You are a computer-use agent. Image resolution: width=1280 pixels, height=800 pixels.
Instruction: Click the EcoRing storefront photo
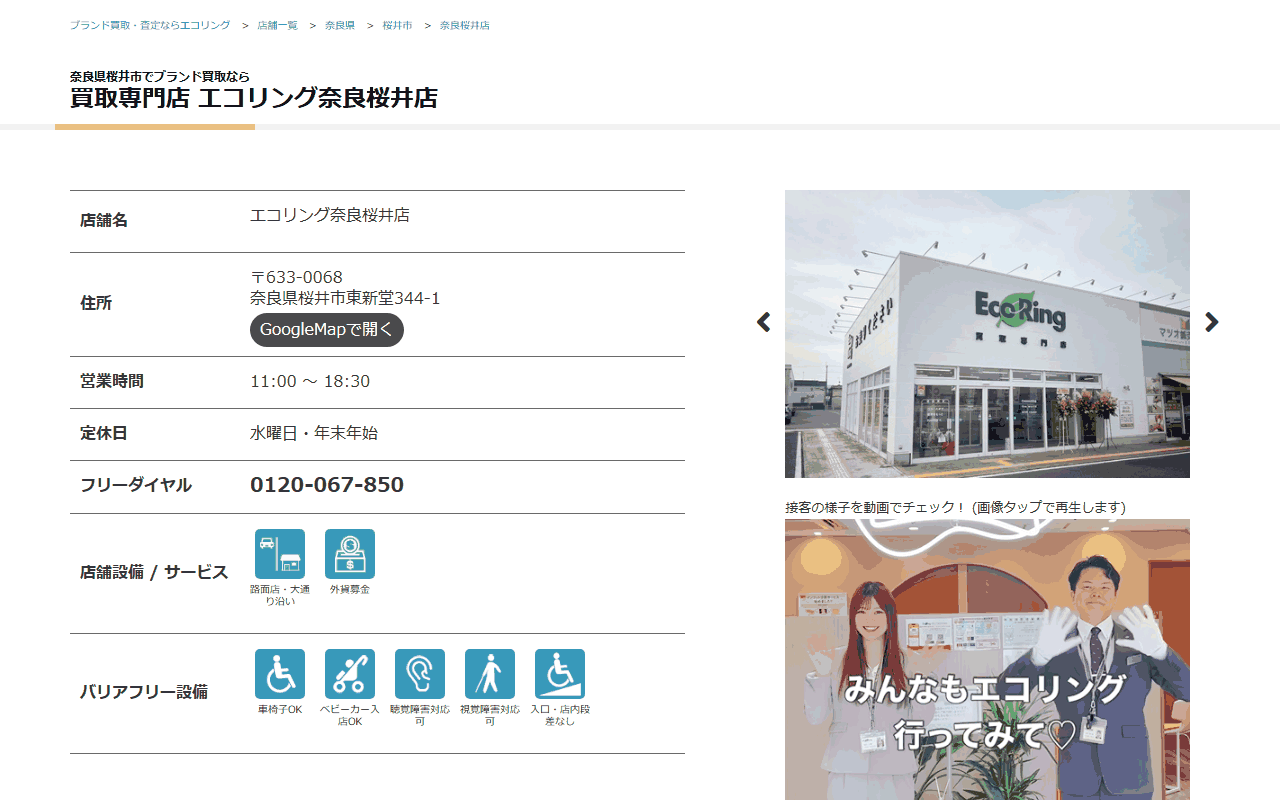click(987, 334)
